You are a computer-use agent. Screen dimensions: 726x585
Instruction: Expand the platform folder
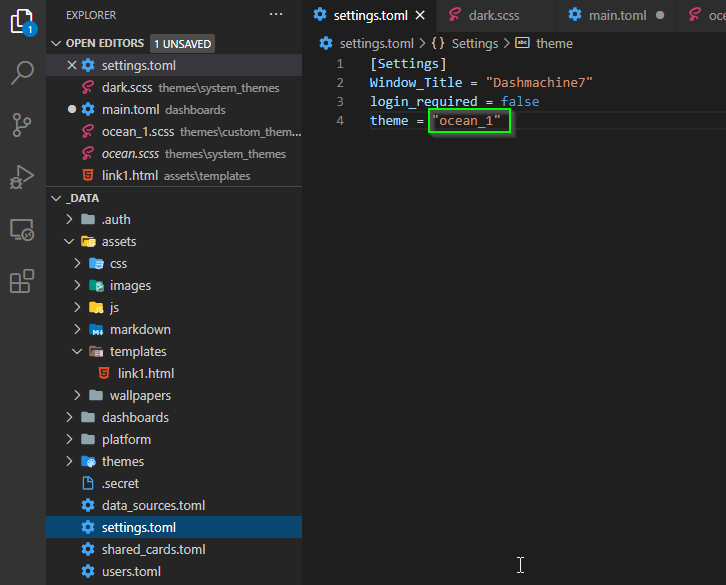coord(69,439)
